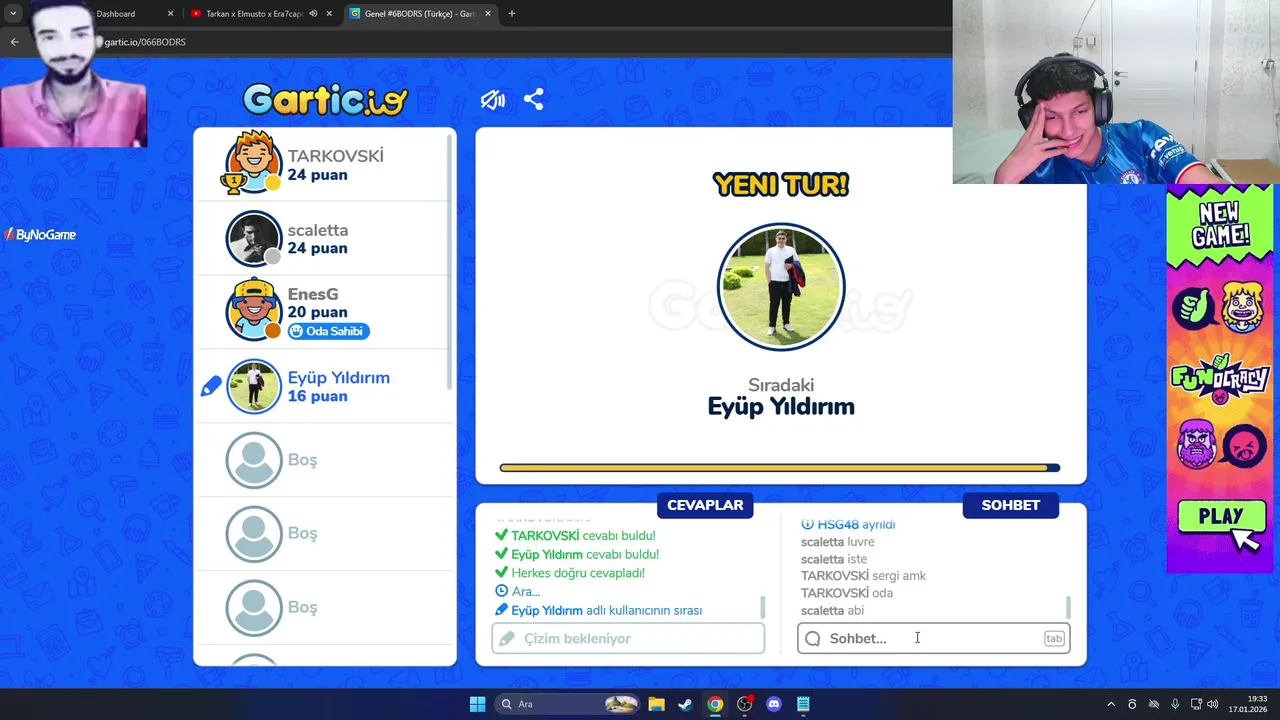Click Eyüp Yıldırım's avatar in player list
The image size is (1280, 720).
tap(253, 386)
